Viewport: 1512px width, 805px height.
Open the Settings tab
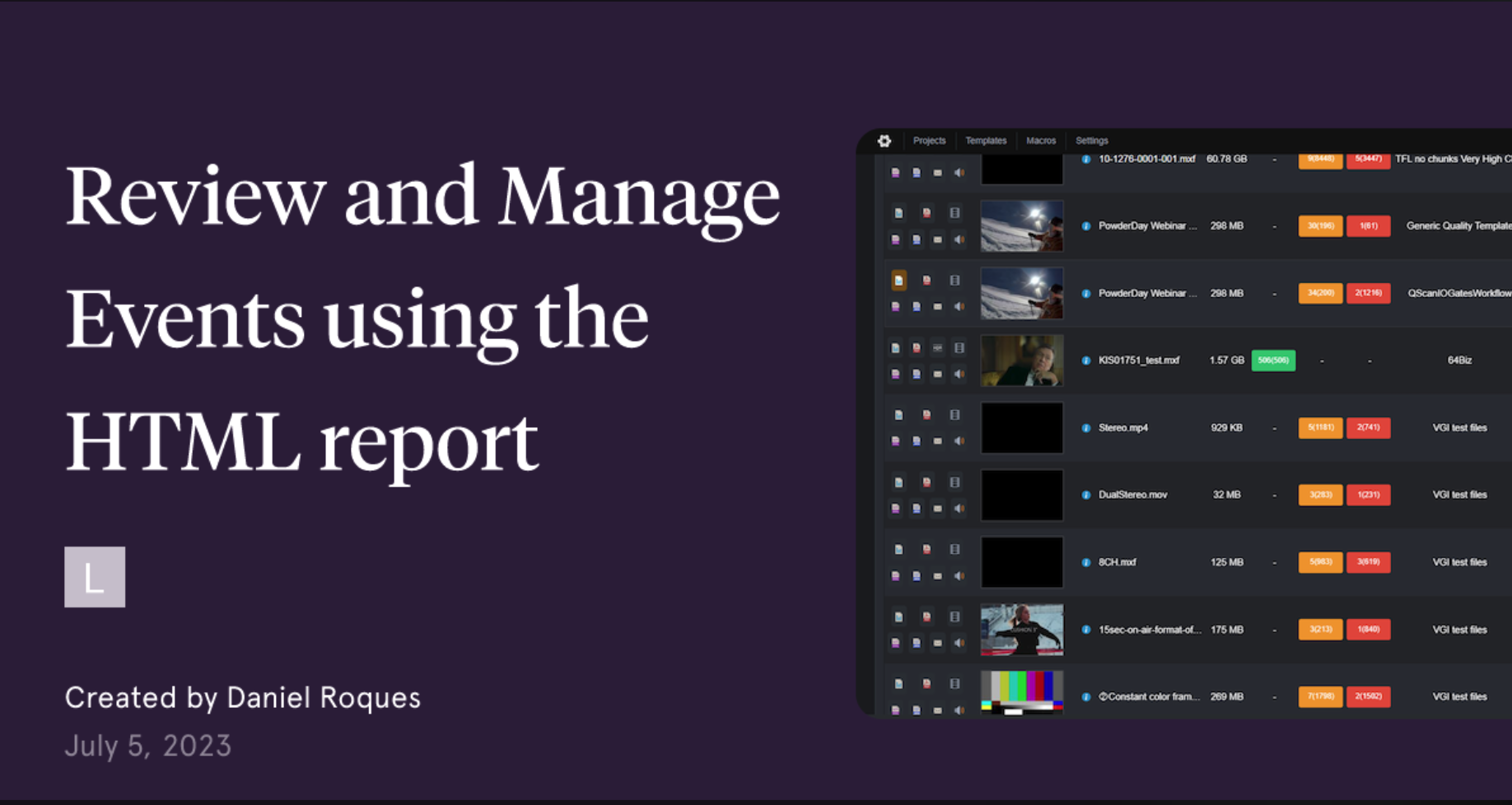click(1091, 141)
